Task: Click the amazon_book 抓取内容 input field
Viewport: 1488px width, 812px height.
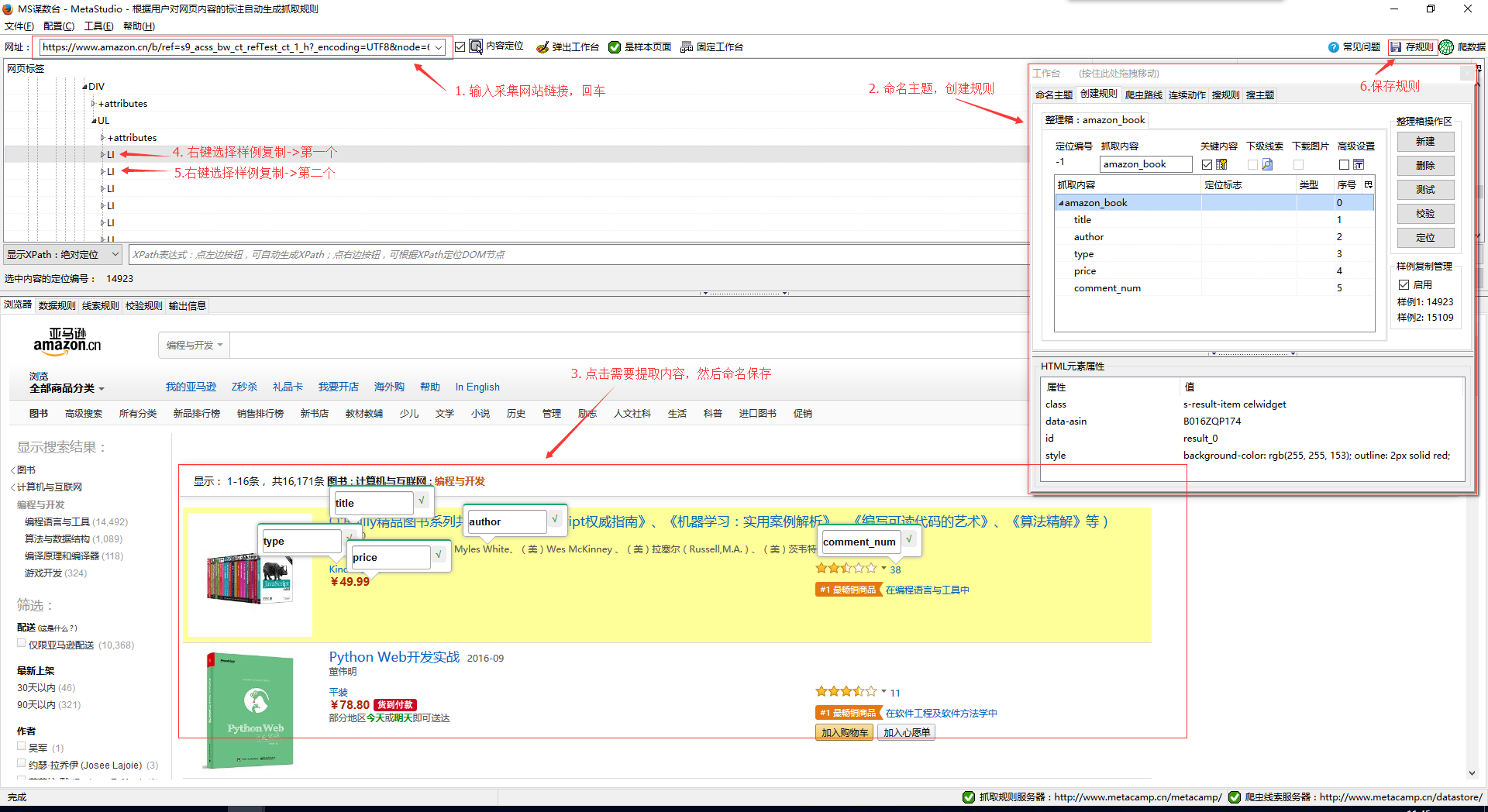Action: [1145, 164]
